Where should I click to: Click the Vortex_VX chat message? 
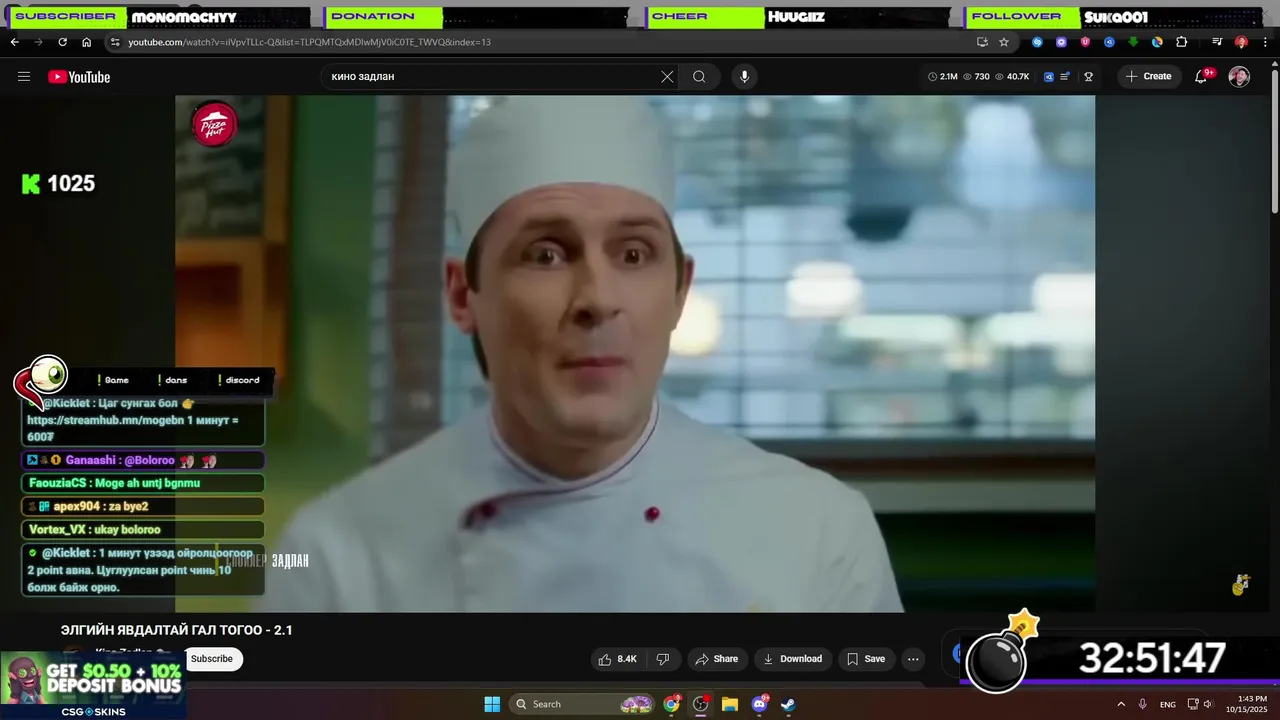[142, 529]
